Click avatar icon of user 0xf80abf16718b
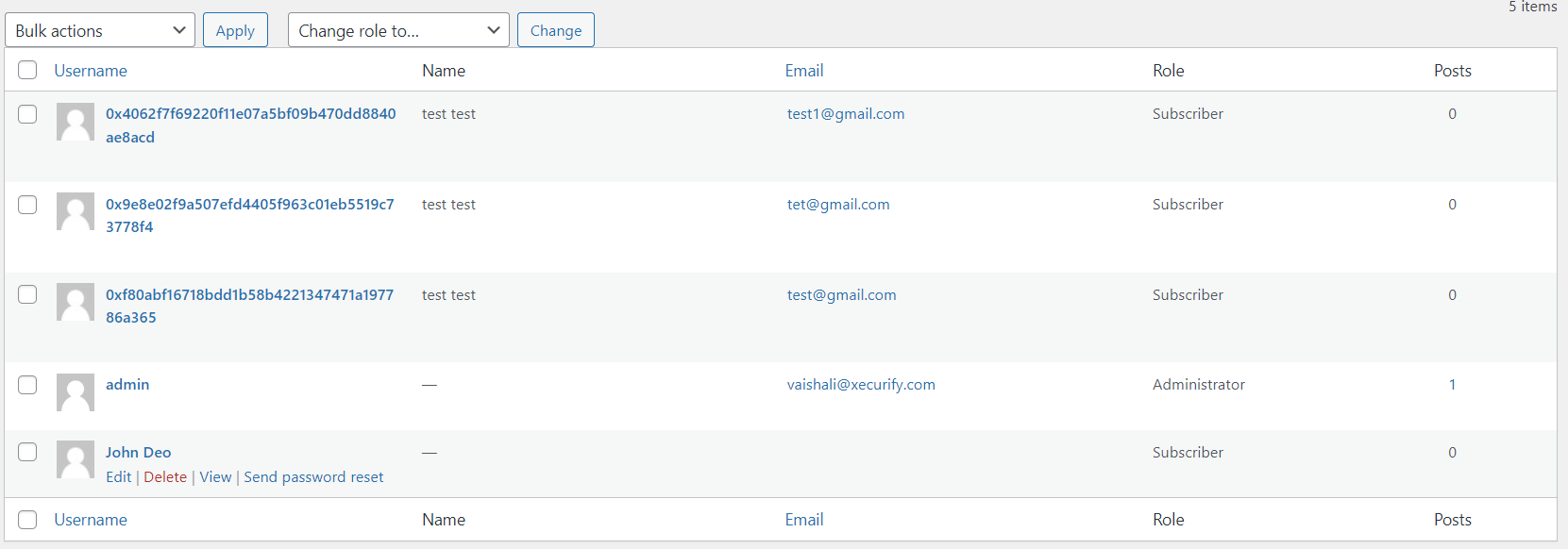Viewport: 1568px width, 549px height. (76, 302)
